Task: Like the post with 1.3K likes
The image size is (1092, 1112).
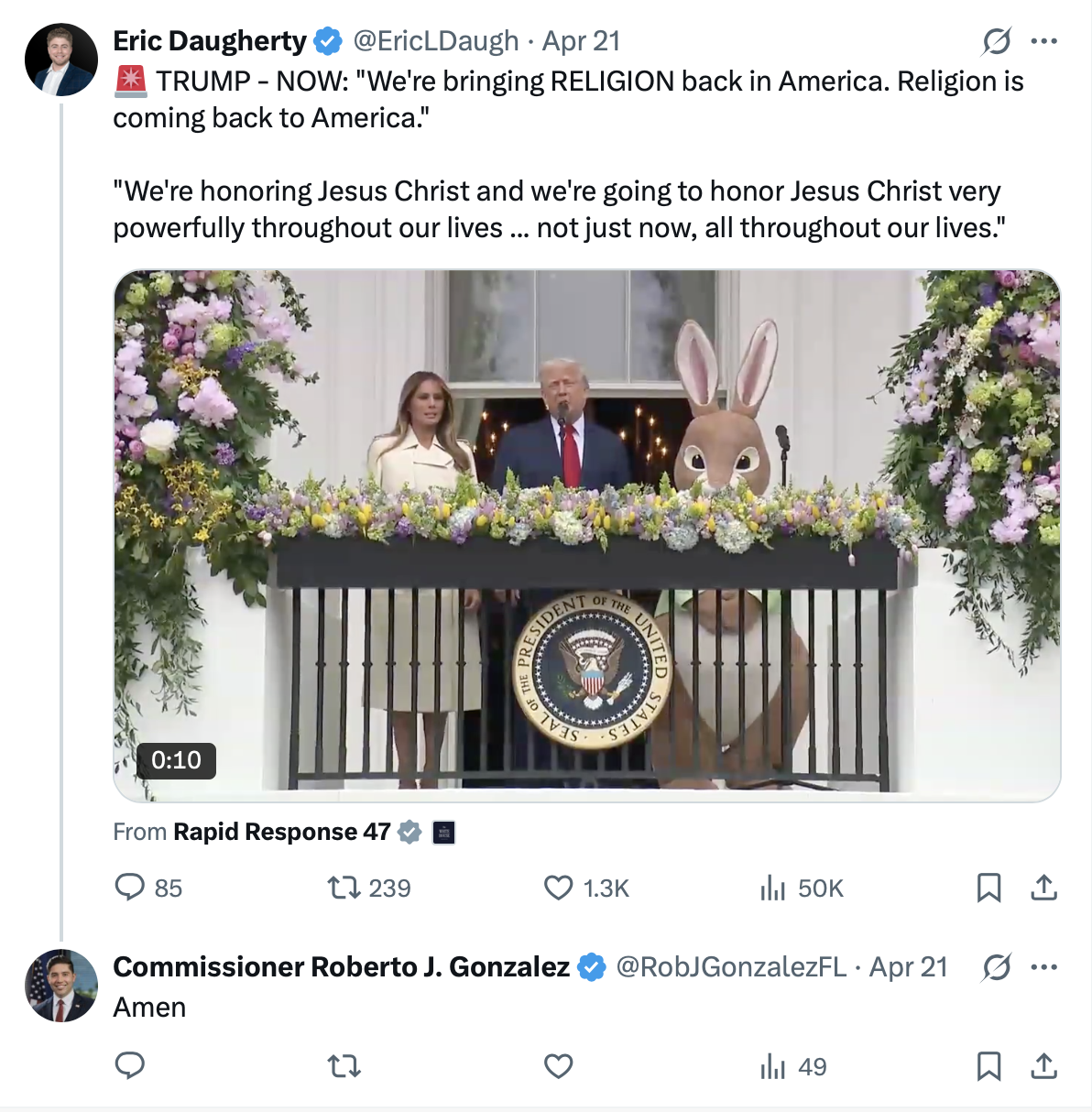Action: (586, 888)
